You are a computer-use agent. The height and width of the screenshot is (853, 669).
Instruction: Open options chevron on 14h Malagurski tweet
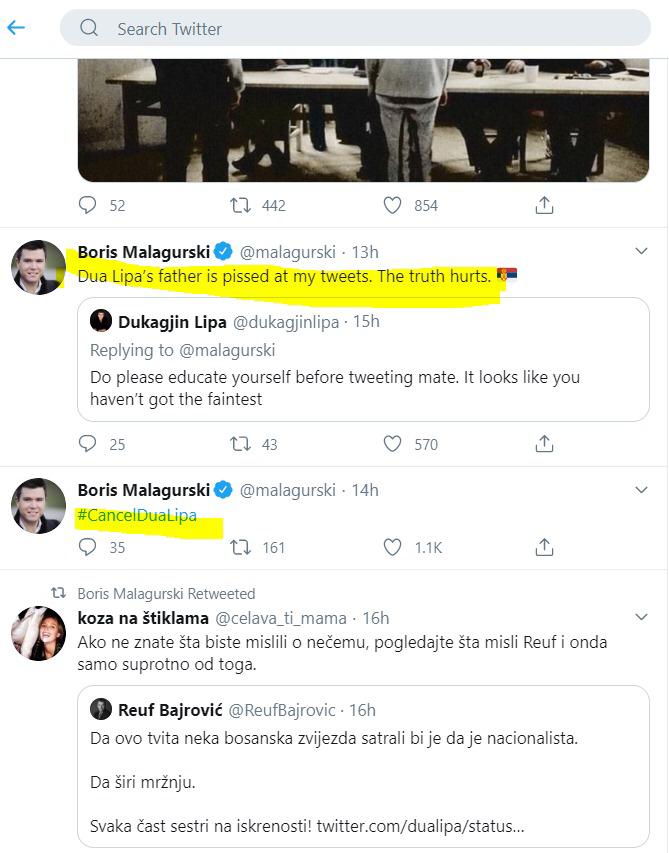click(641, 490)
